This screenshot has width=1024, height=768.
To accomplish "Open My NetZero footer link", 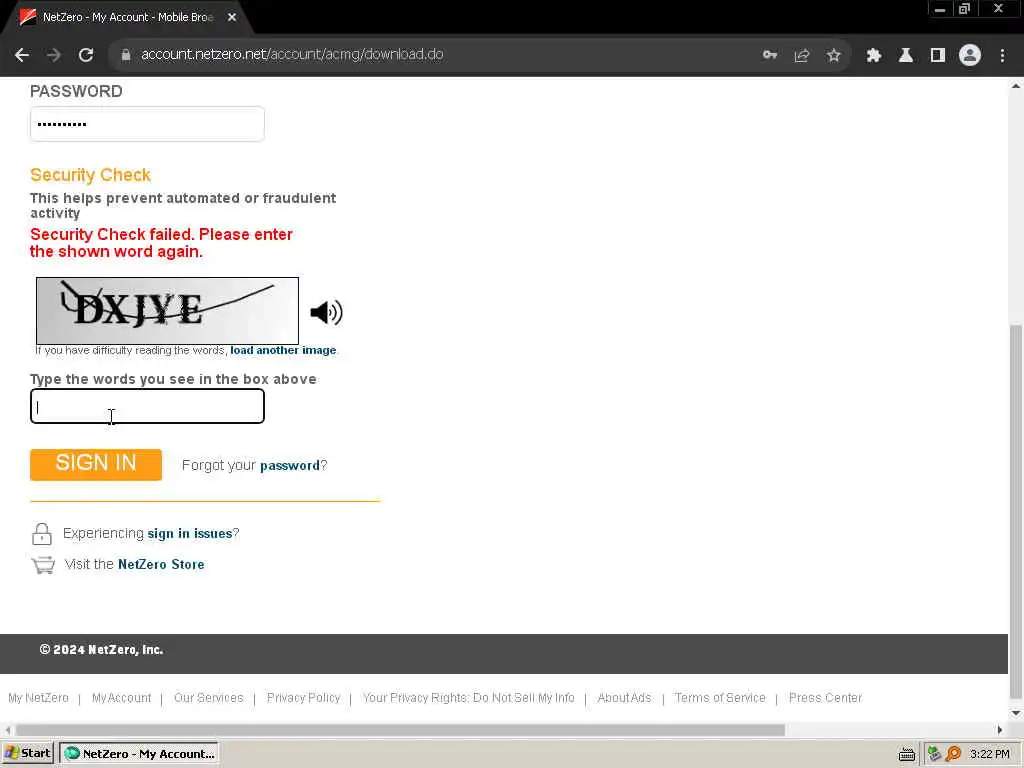I will 39,697.
